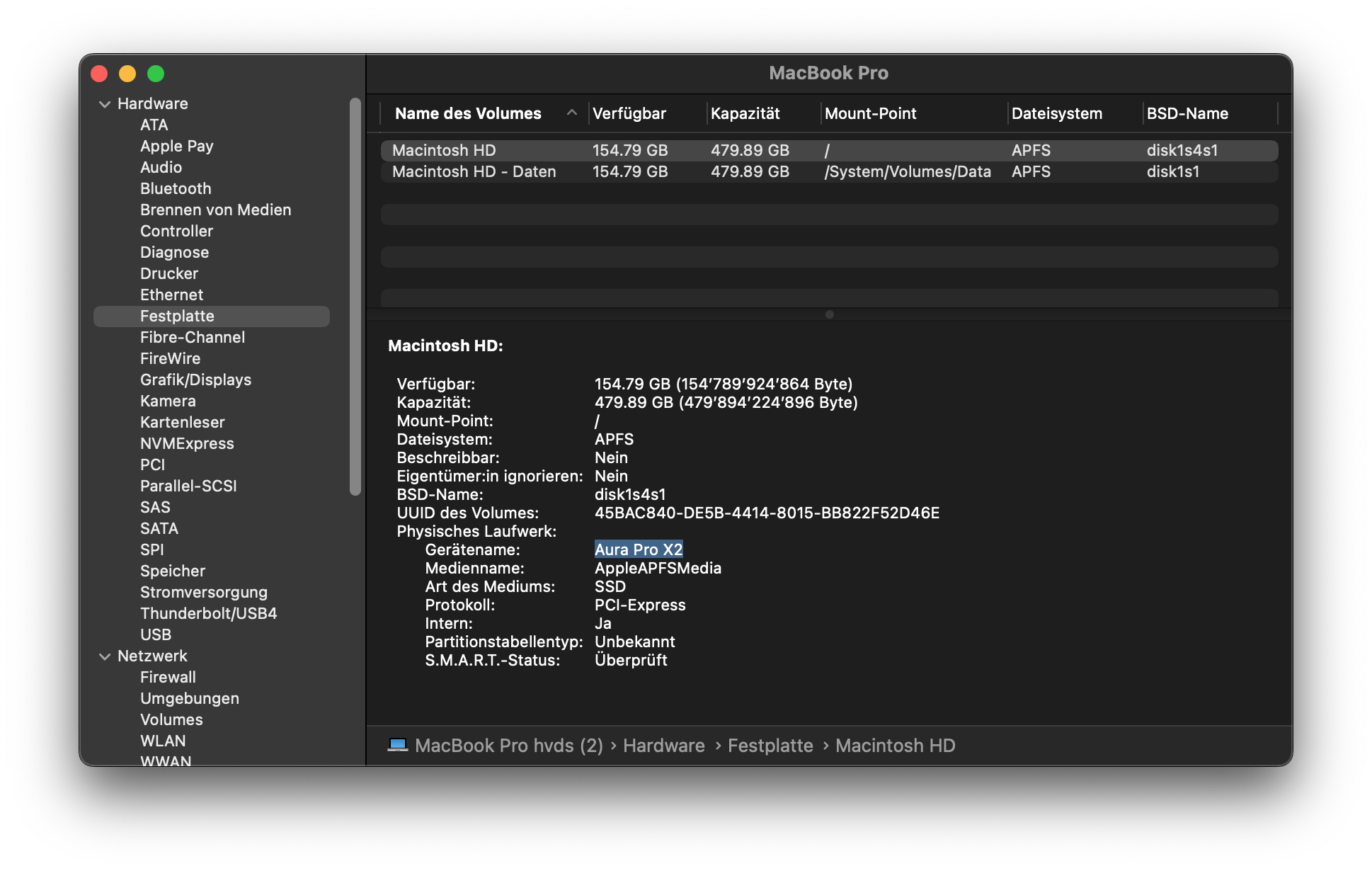The image size is (1372, 871).
Task: Click the MacBook Pro laptop icon in path bar
Action: point(397,745)
